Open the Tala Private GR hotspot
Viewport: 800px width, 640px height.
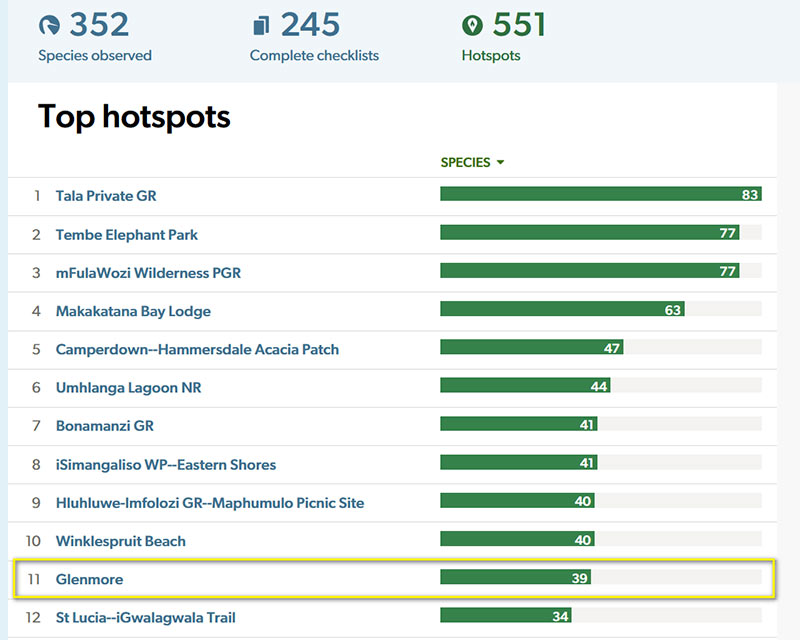click(106, 196)
